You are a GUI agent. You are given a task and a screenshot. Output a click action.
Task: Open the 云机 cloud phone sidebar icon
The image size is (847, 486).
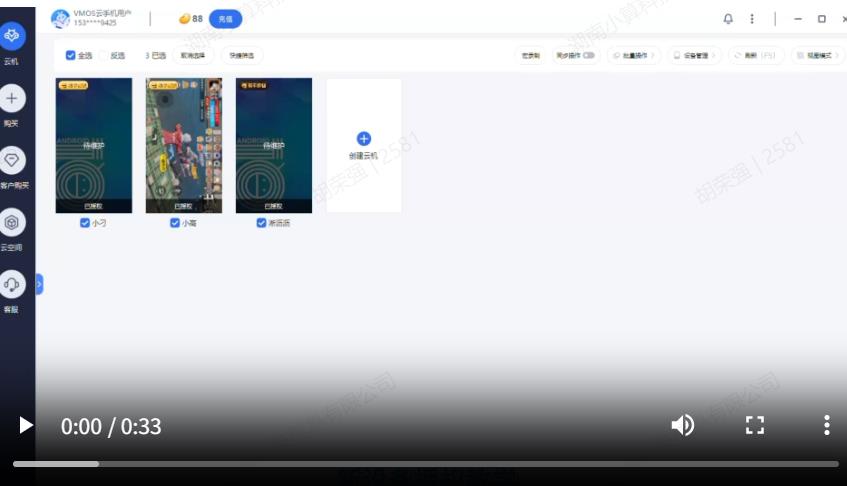click(13, 36)
